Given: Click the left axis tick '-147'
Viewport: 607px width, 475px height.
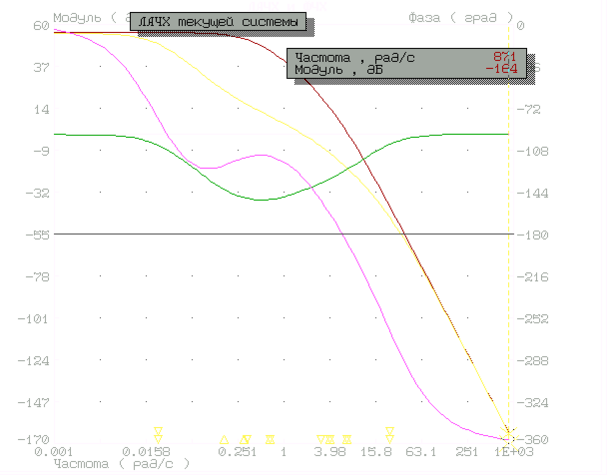Looking at the screenshot, I should click(x=33, y=403).
